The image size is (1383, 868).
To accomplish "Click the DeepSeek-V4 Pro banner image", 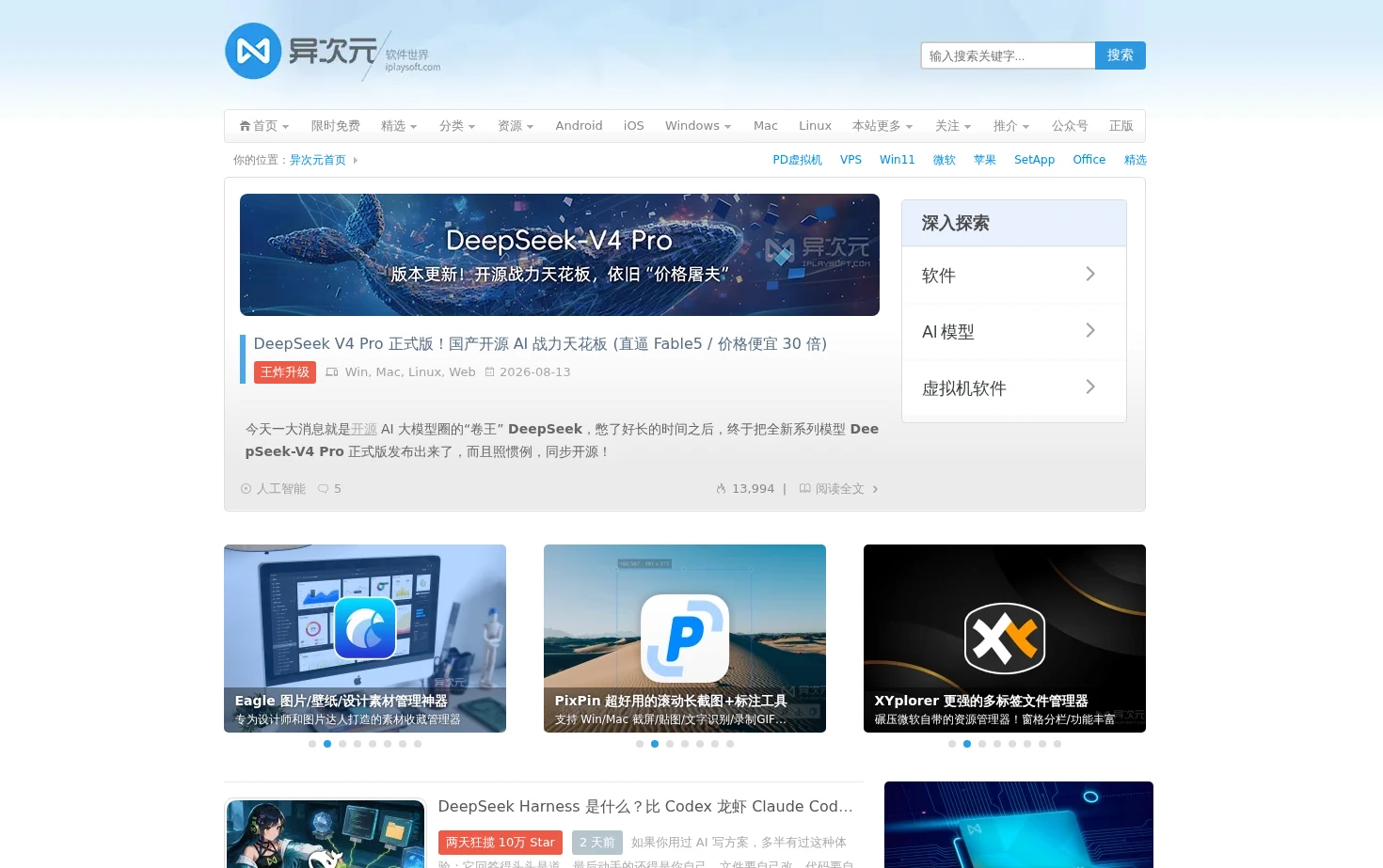I will (560, 255).
